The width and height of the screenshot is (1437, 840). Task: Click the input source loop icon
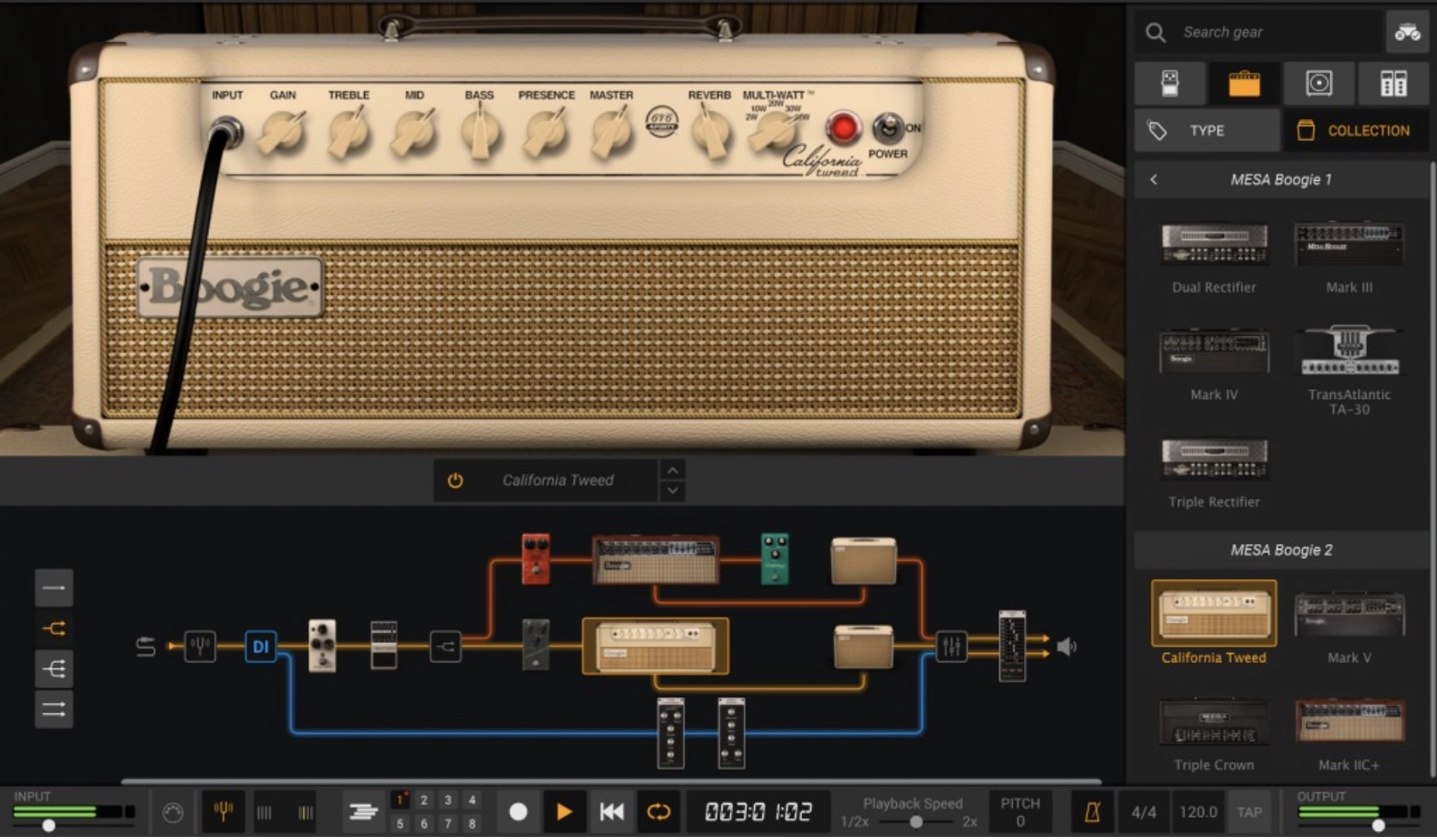[x=145, y=647]
